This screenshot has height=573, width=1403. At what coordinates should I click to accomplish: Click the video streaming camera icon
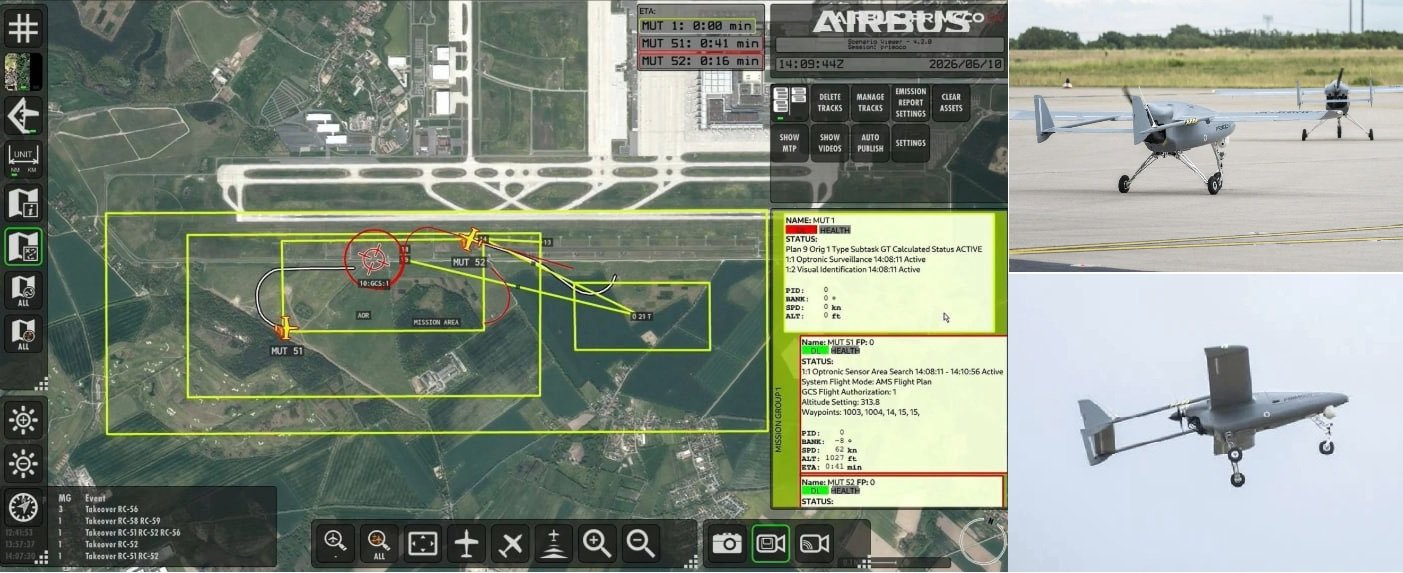(815, 544)
